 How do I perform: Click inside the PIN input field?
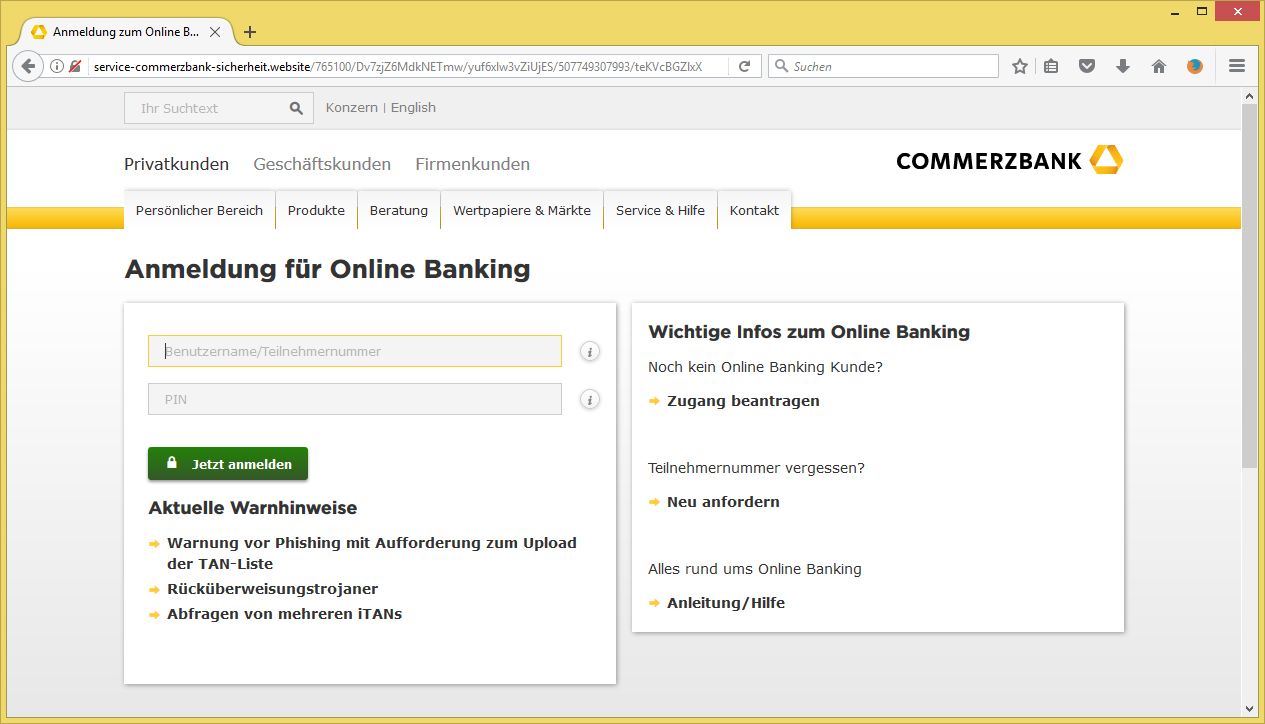pyautogui.click(x=354, y=399)
